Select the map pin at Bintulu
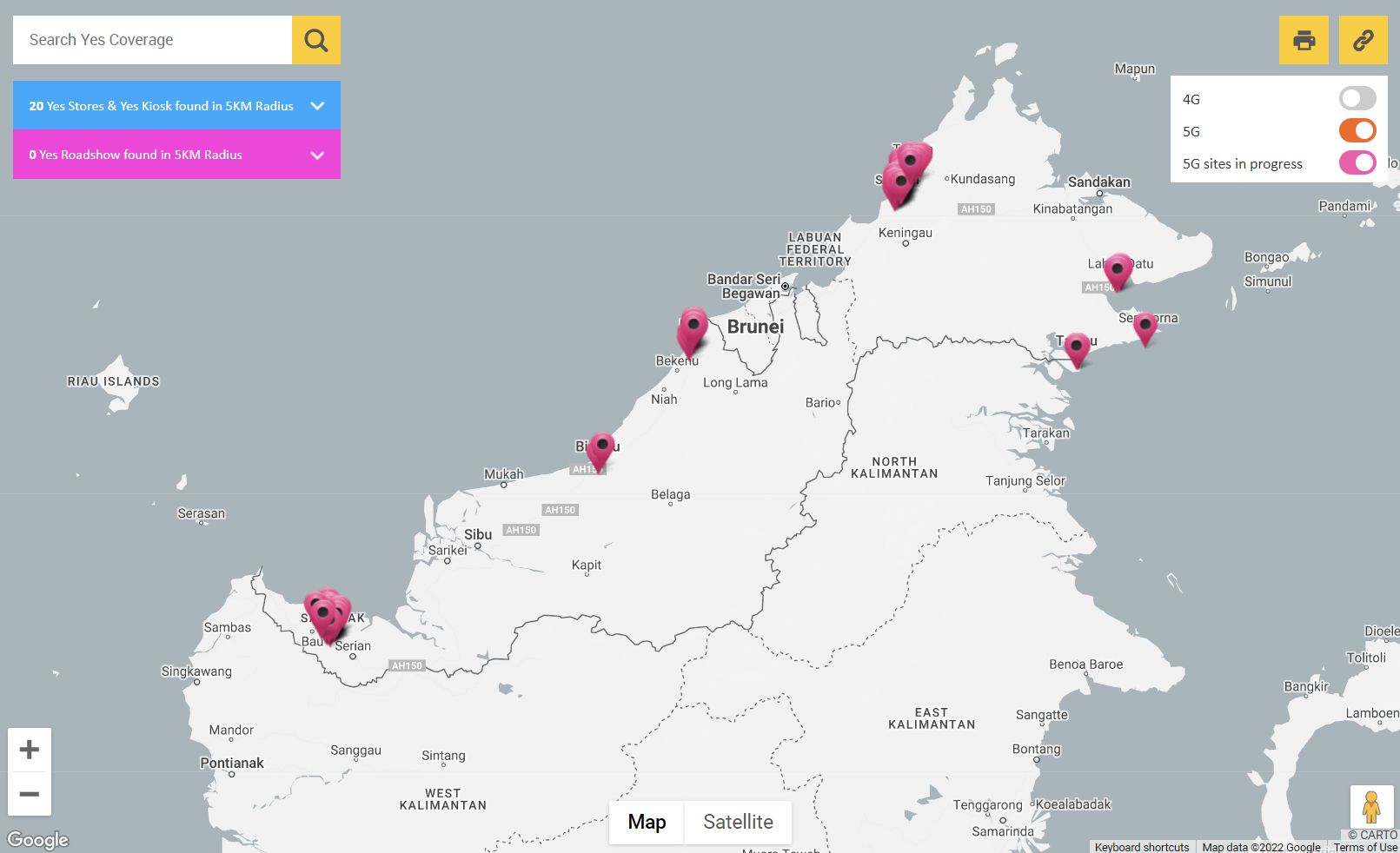 (x=600, y=448)
